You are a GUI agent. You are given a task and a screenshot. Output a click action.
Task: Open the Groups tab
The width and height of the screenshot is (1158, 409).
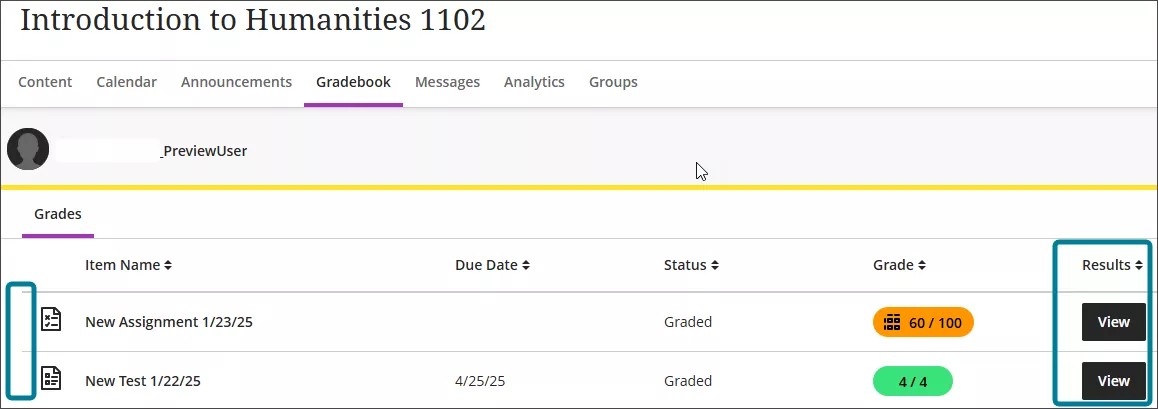tap(613, 82)
